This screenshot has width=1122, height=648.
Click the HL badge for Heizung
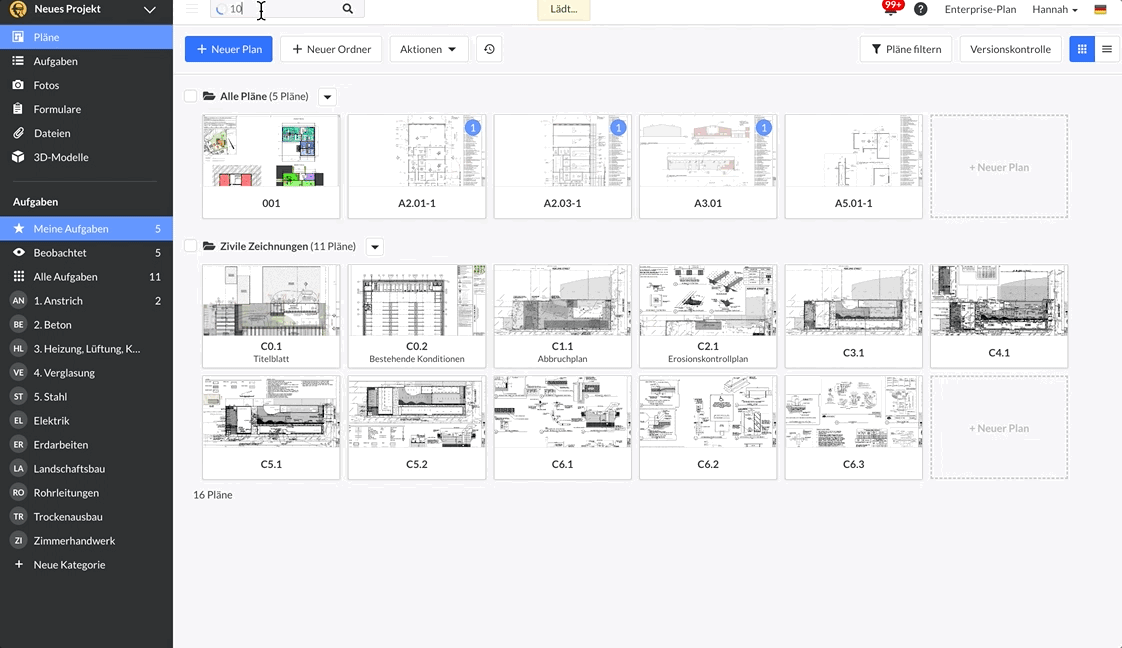coord(19,348)
